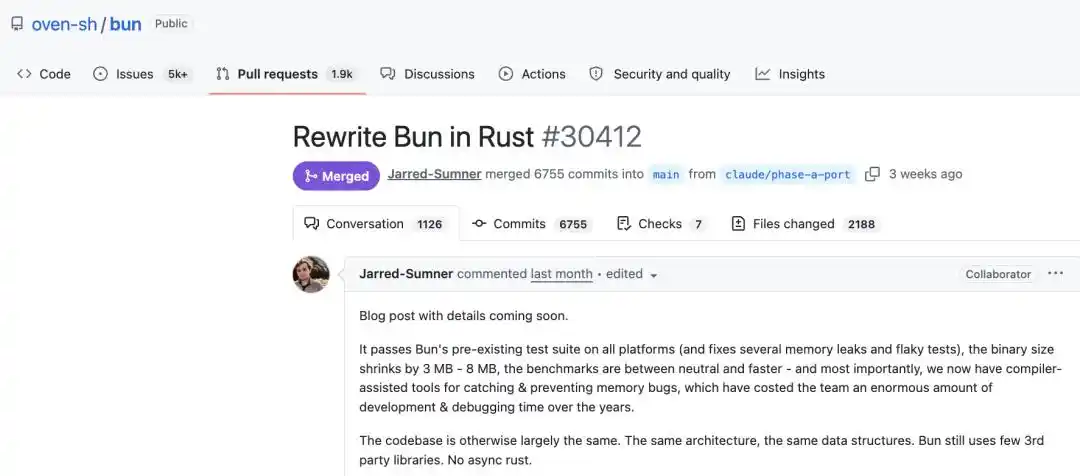Click the Actions play icon
Screen dimensions: 1080x476
point(506,74)
